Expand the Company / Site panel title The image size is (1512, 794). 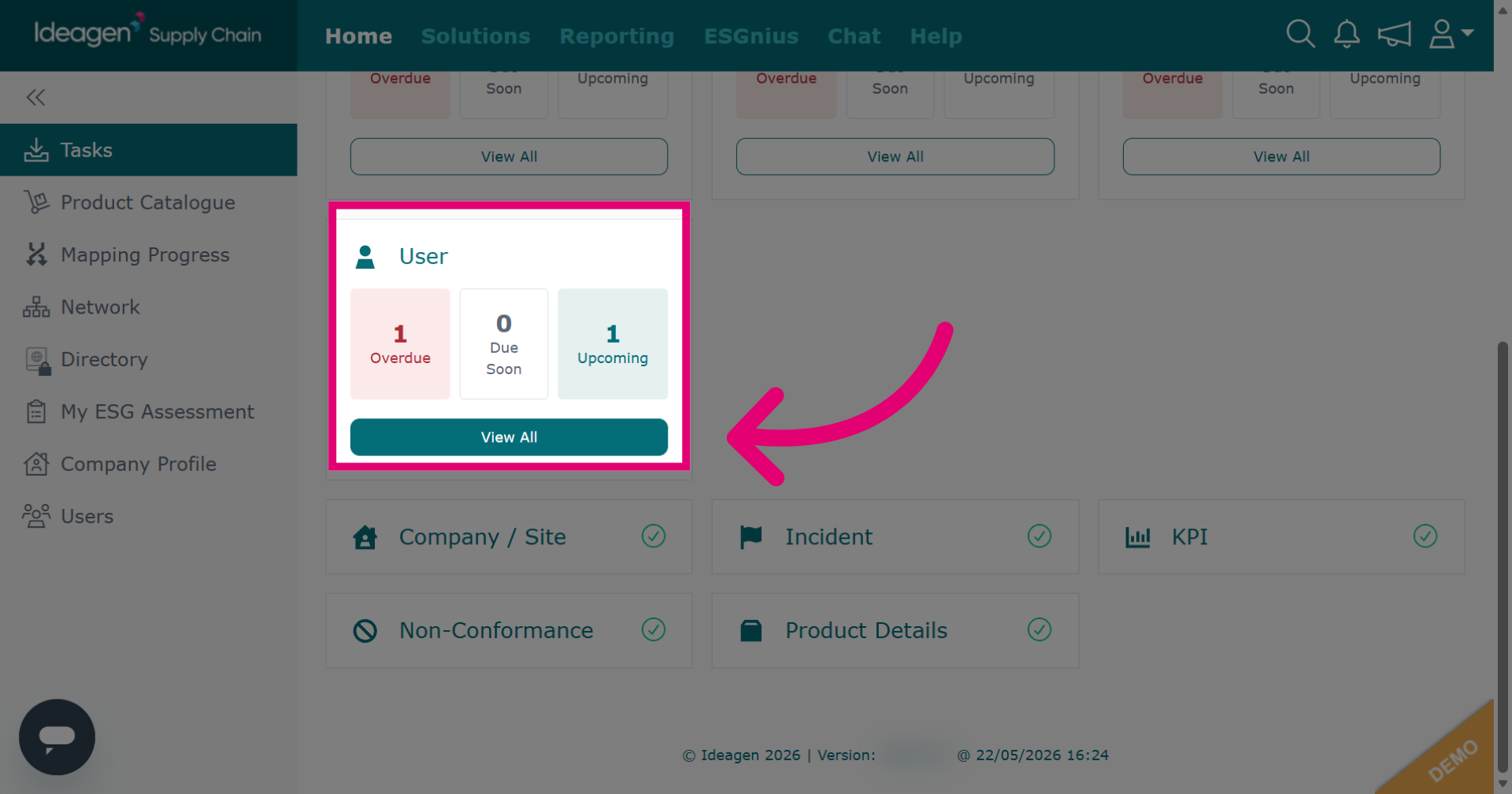coord(483,537)
